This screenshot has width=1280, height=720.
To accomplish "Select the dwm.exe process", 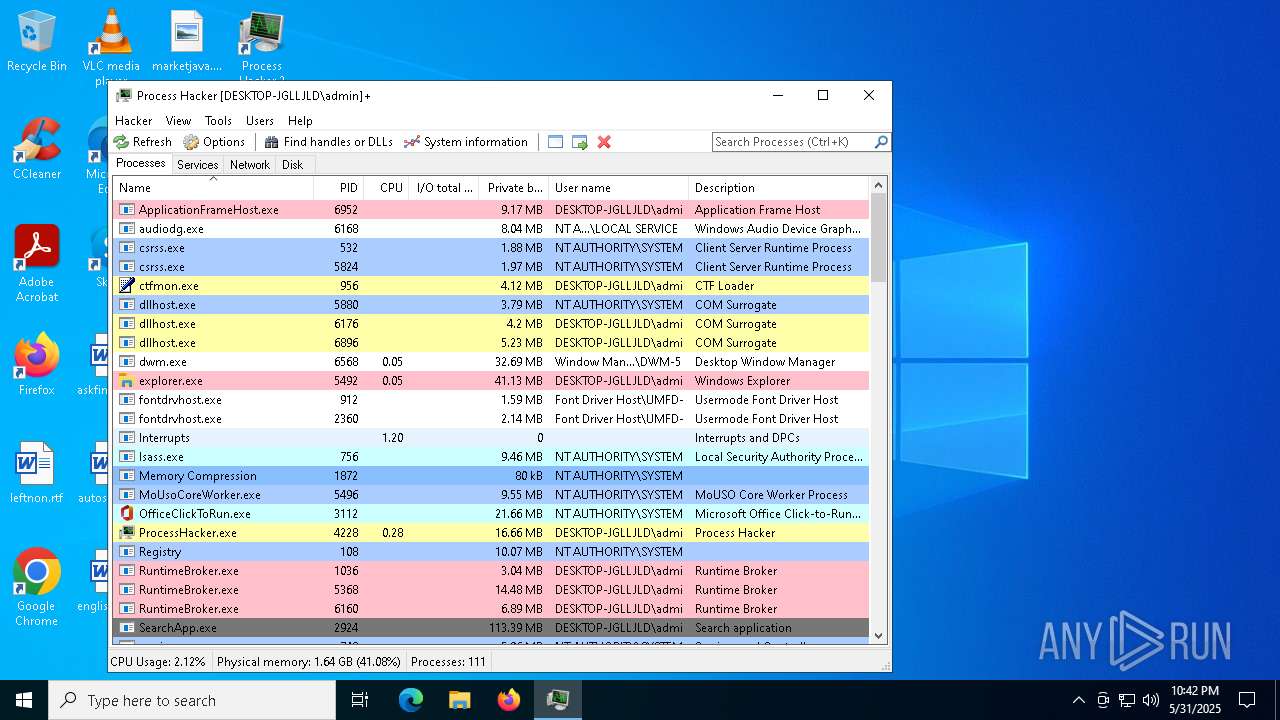I will tap(491, 362).
